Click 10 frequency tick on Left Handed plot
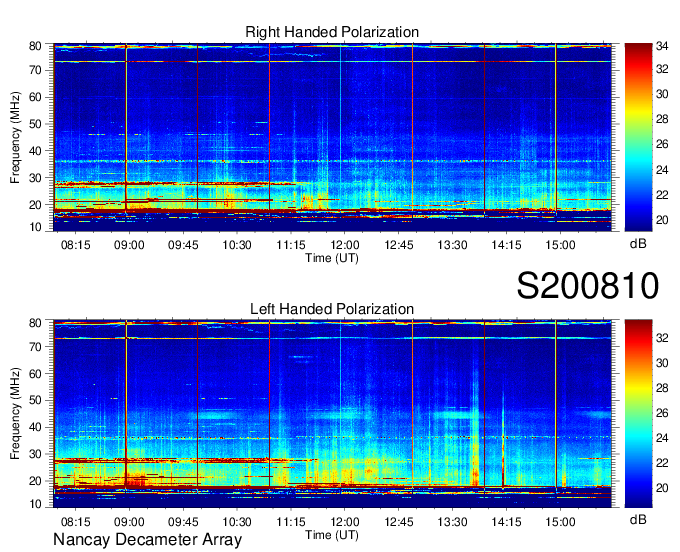The width and height of the screenshot is (680, 552). 35,504
